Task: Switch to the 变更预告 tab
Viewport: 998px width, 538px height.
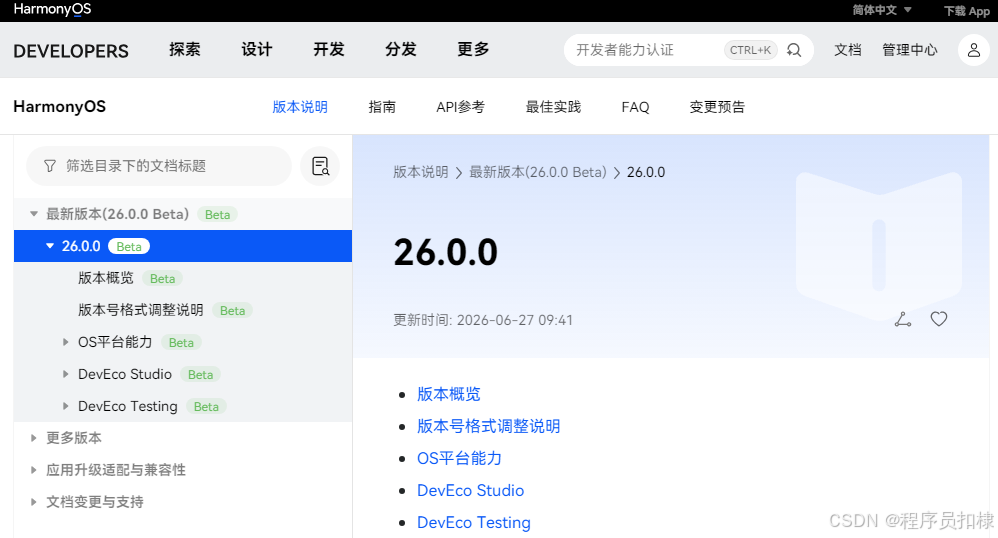Action: tap(717, 107)
